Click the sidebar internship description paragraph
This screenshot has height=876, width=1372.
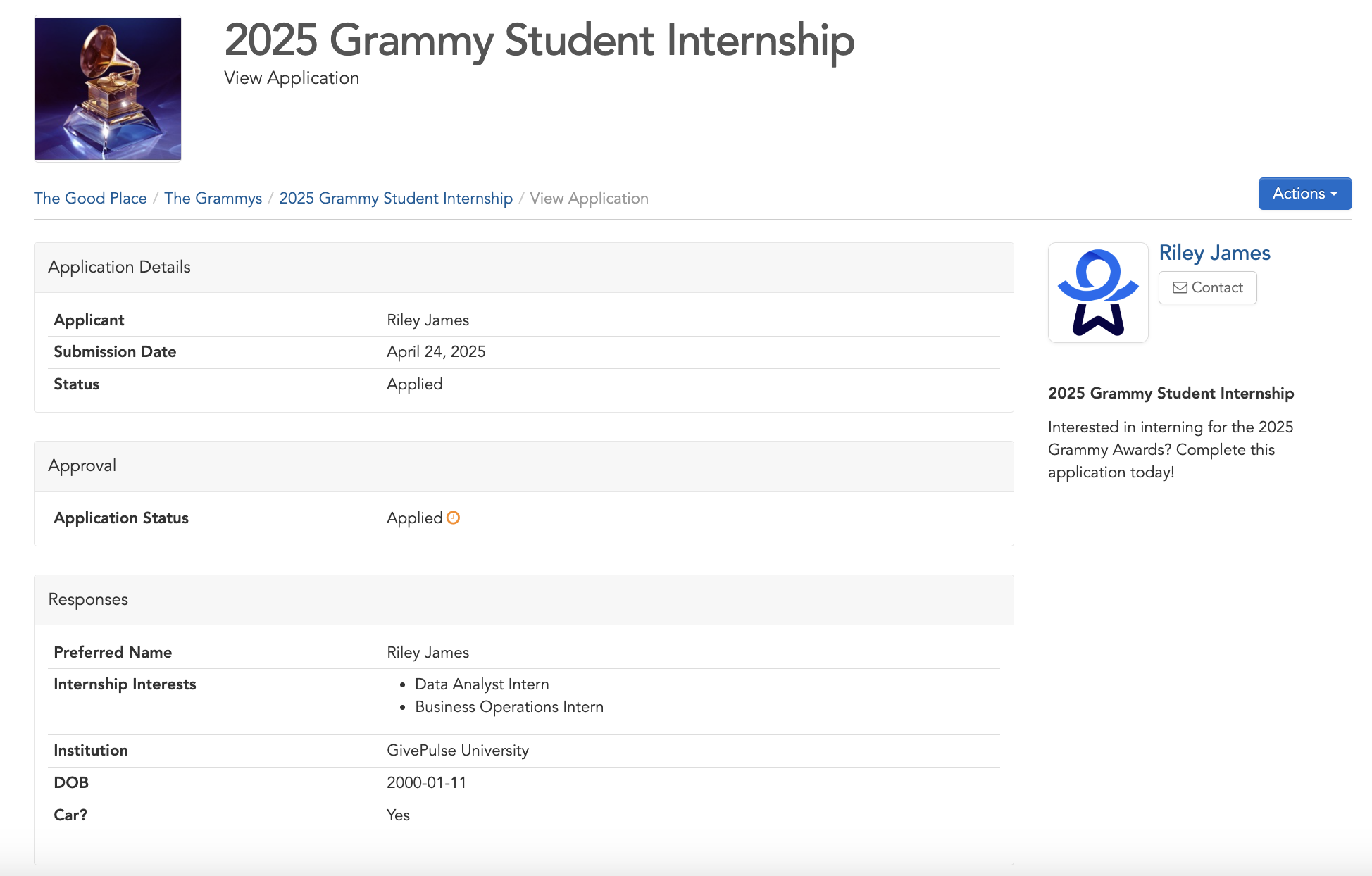pyautogui.click(x=1171, y=449)
